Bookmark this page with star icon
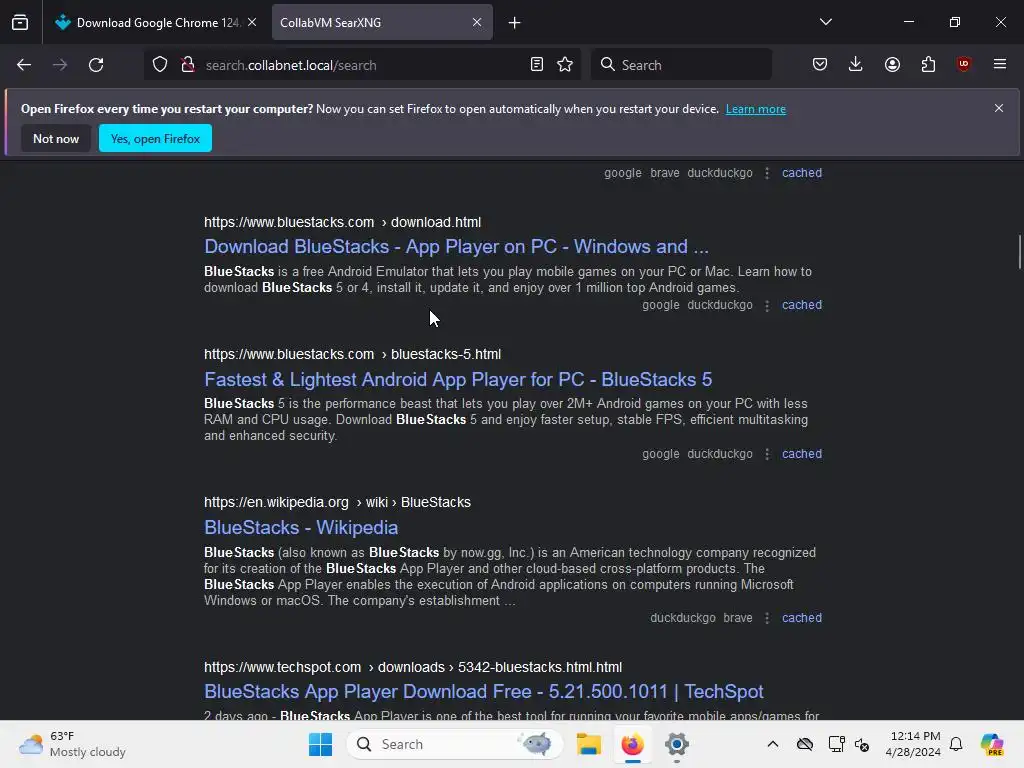Screen dimensions: 1024x768 coord(565,65)
